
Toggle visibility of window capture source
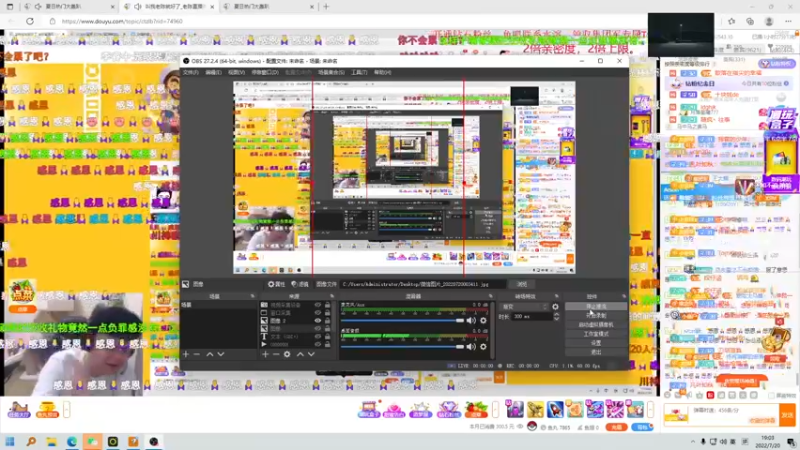coord(318,313)
